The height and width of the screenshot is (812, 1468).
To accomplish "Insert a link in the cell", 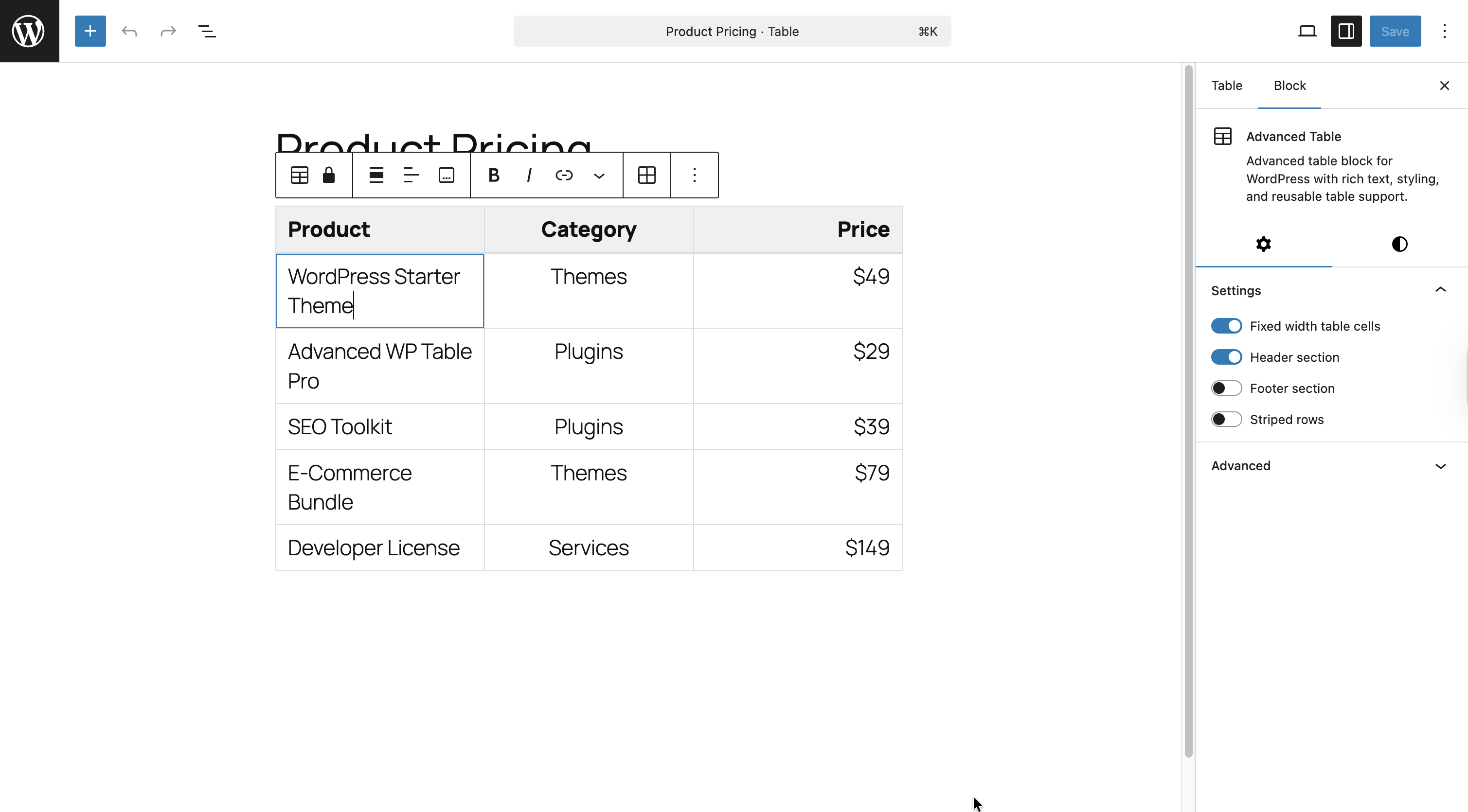I will coord(564,175).
